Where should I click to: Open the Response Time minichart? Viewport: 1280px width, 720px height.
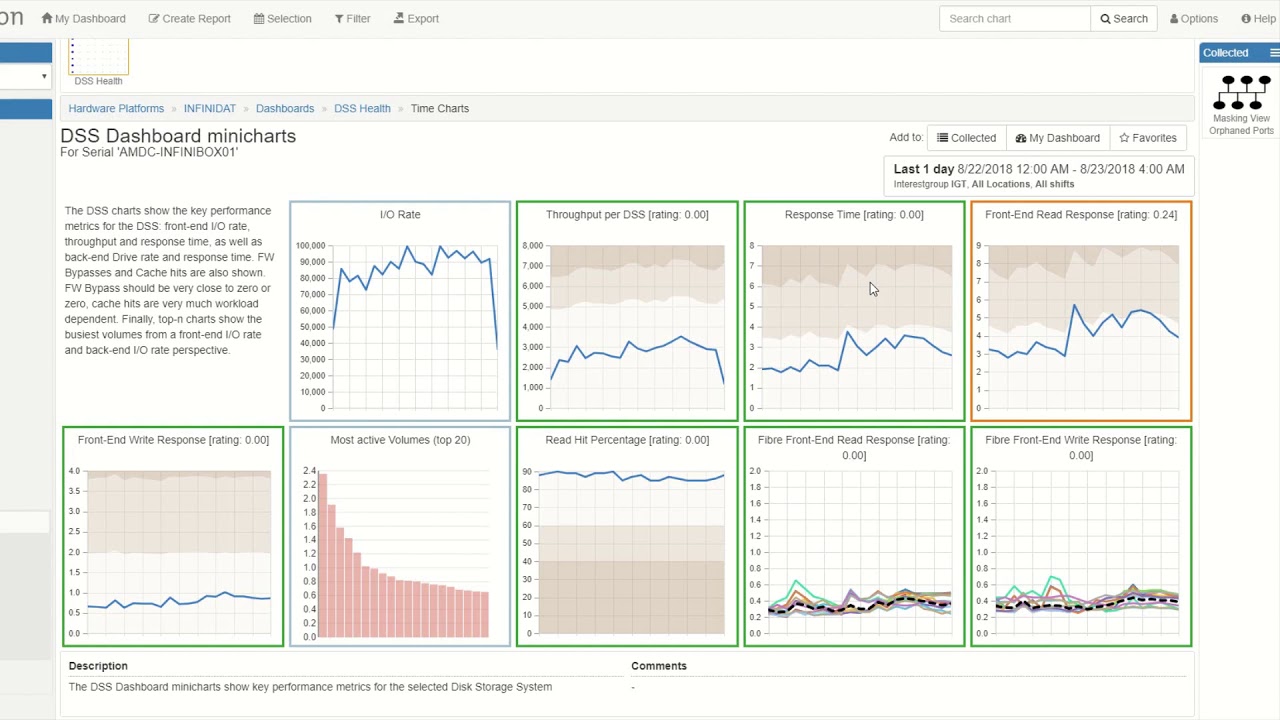click(x=854, y=311)
